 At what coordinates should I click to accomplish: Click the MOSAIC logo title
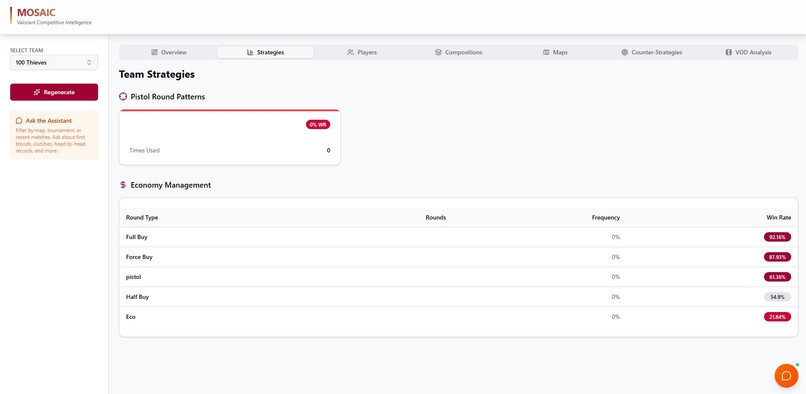coord(36,12)
